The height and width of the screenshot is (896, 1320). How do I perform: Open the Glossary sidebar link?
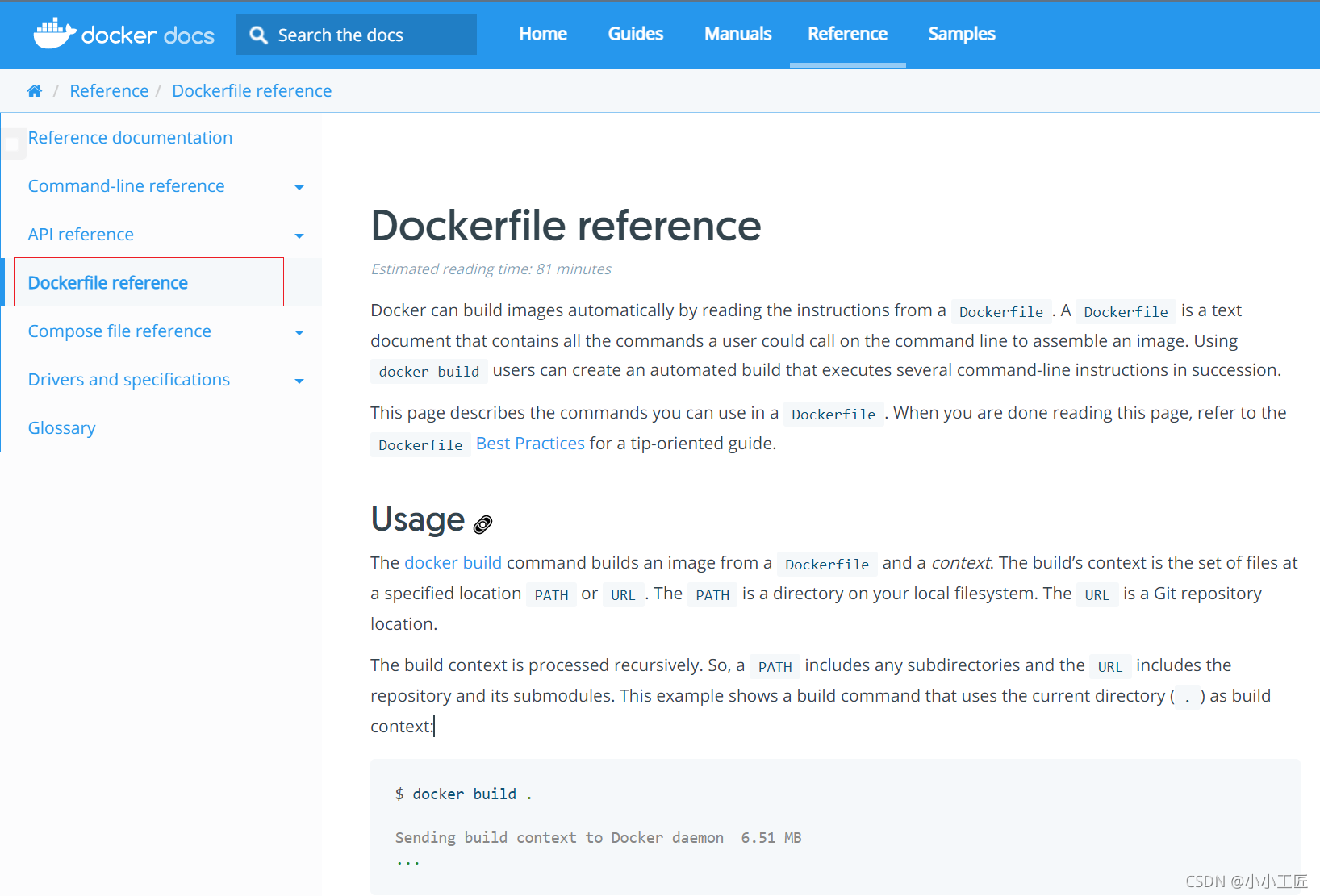coord(61,428)
